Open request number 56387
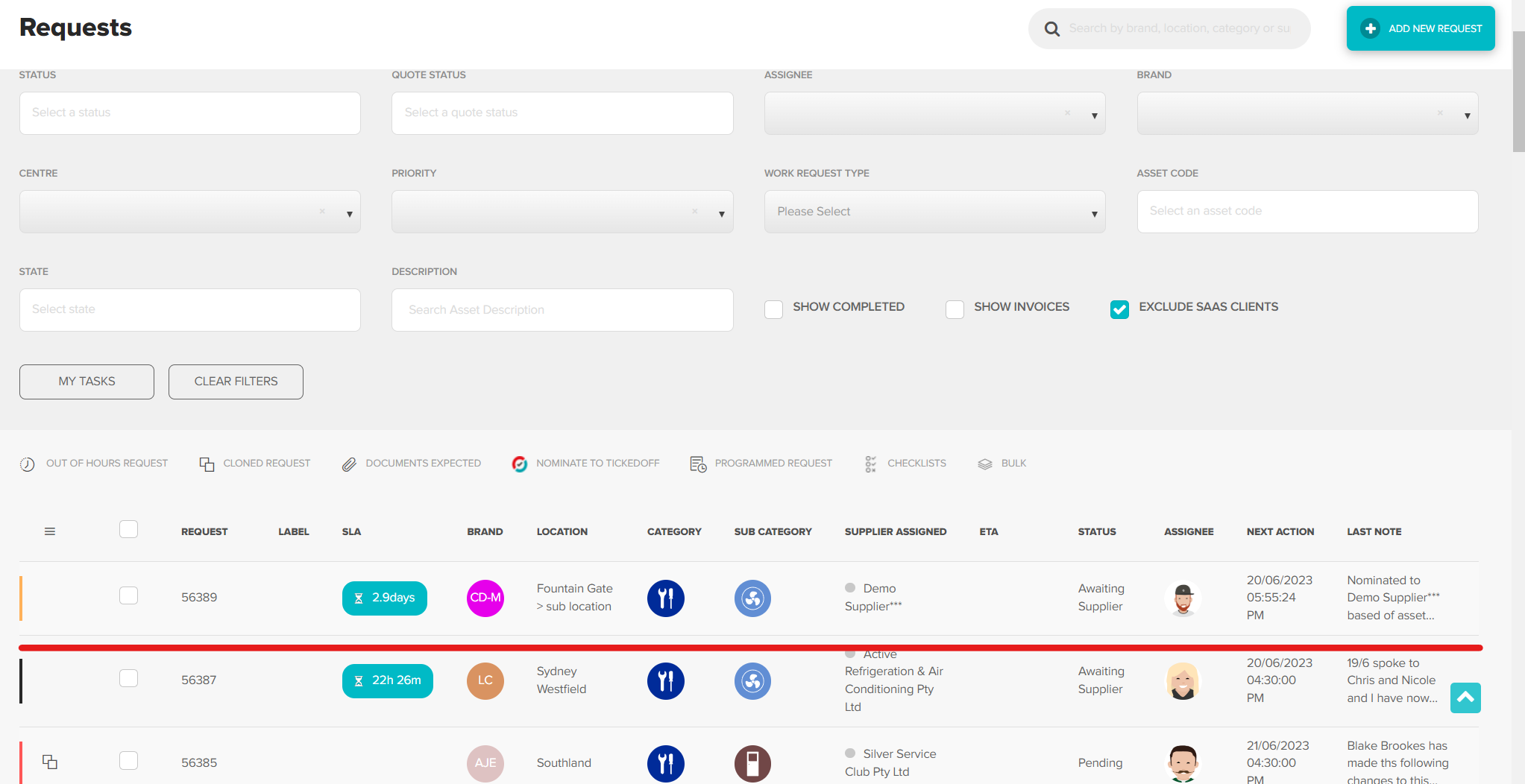1525x784 pixels. point(199,680)
